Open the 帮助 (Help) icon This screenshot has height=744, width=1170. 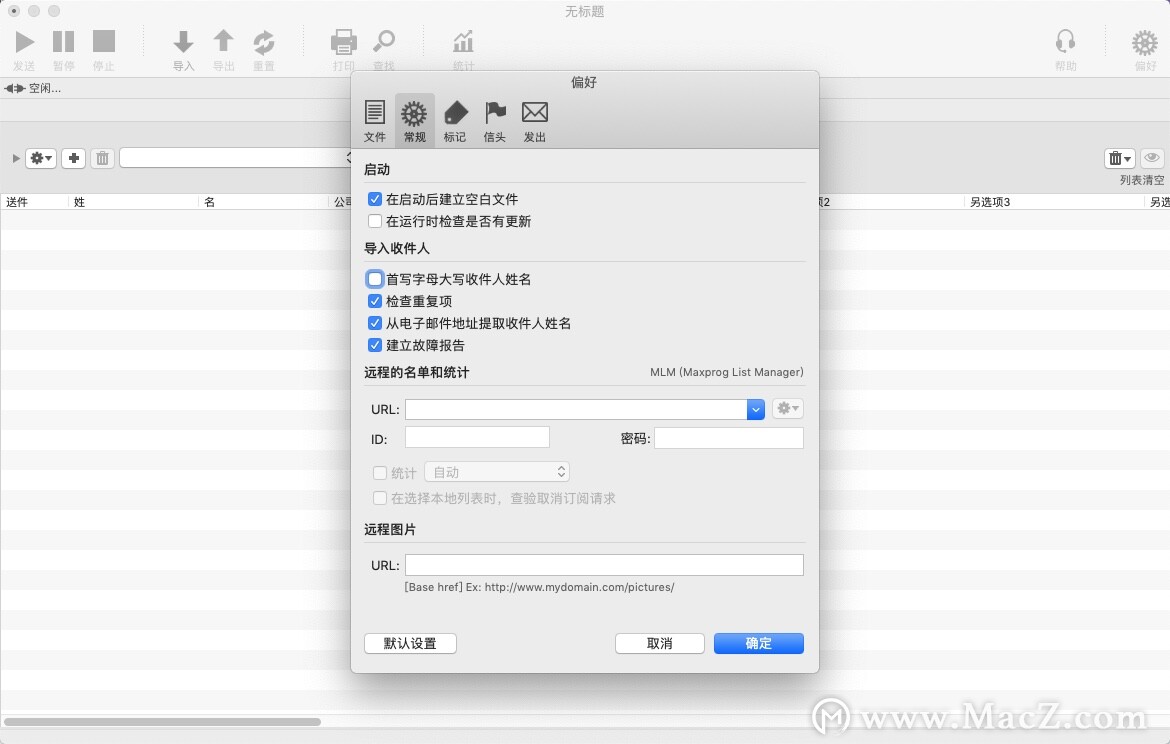(x=1066, y=42)
